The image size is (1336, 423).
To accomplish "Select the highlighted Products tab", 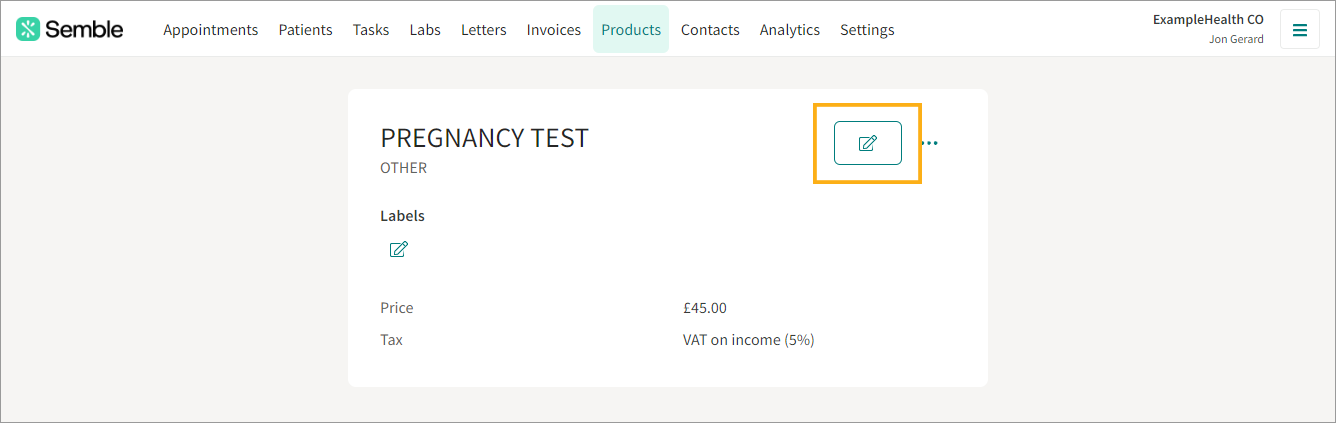I will pos(631,30).
